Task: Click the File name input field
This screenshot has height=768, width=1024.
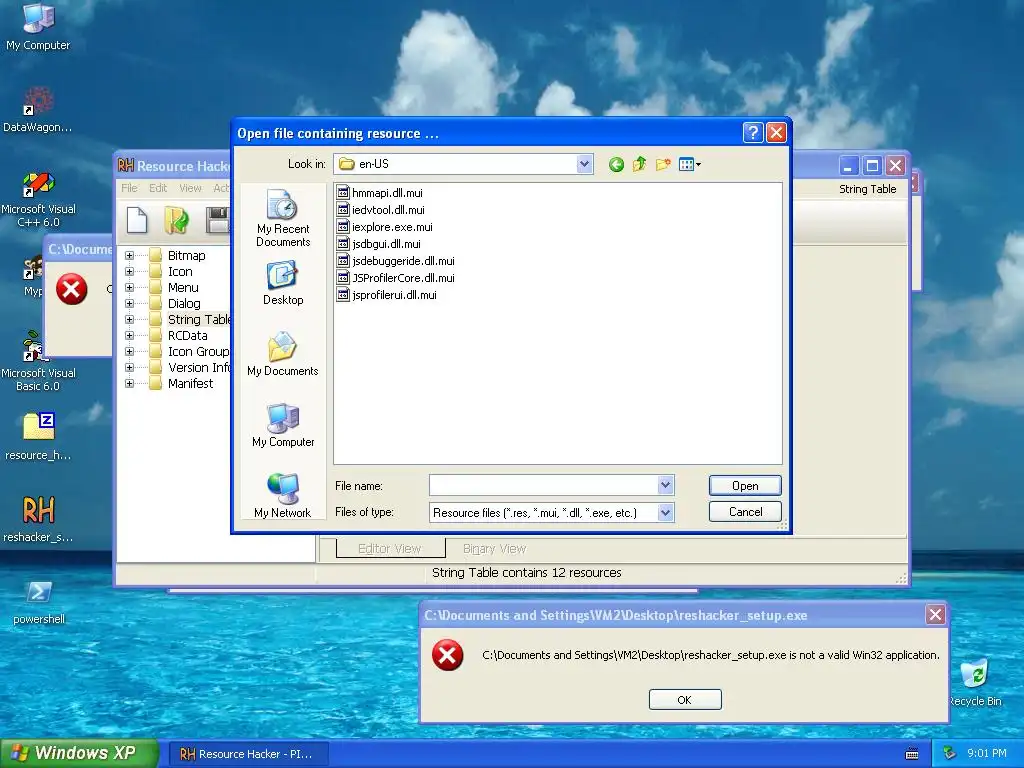Action: [543, 485]
